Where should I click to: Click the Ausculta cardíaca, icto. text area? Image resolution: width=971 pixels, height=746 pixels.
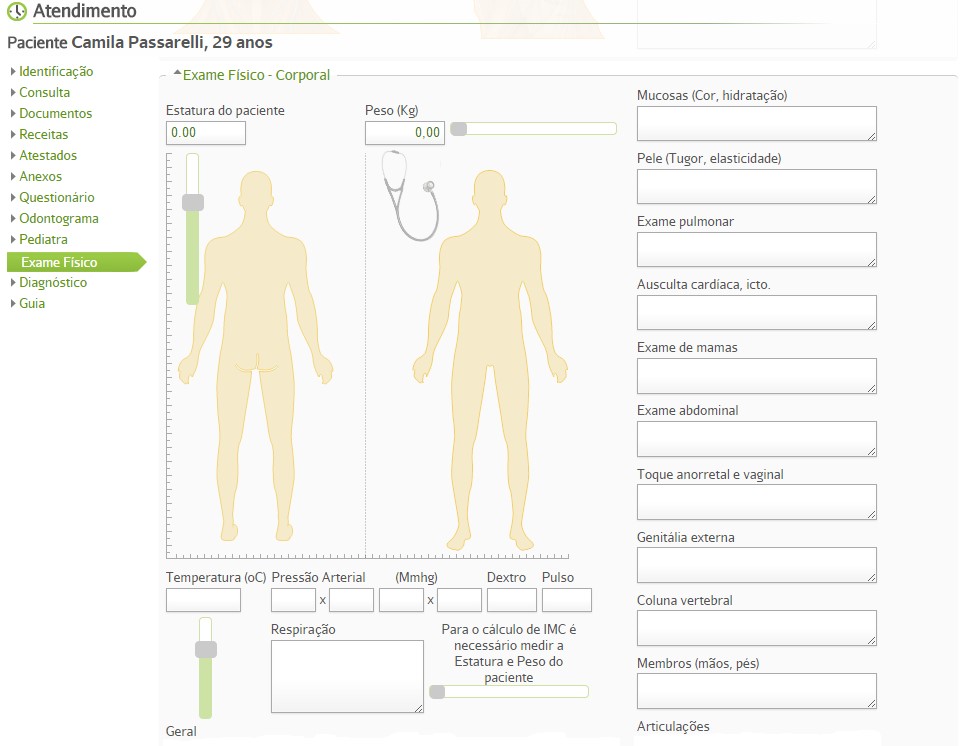tap(757, 313)
